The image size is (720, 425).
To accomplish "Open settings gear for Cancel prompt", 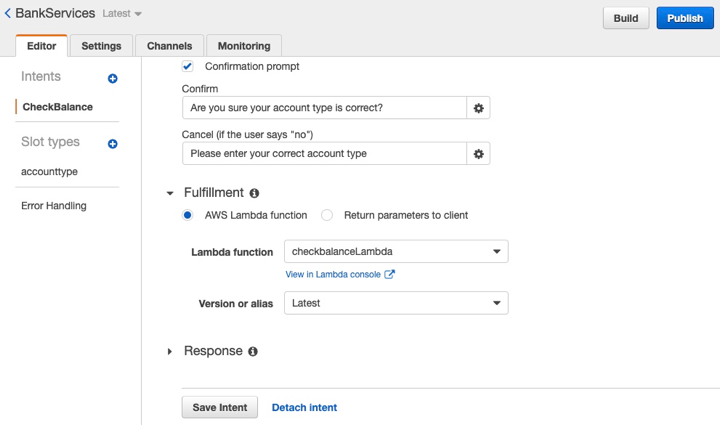I will 478,154.
